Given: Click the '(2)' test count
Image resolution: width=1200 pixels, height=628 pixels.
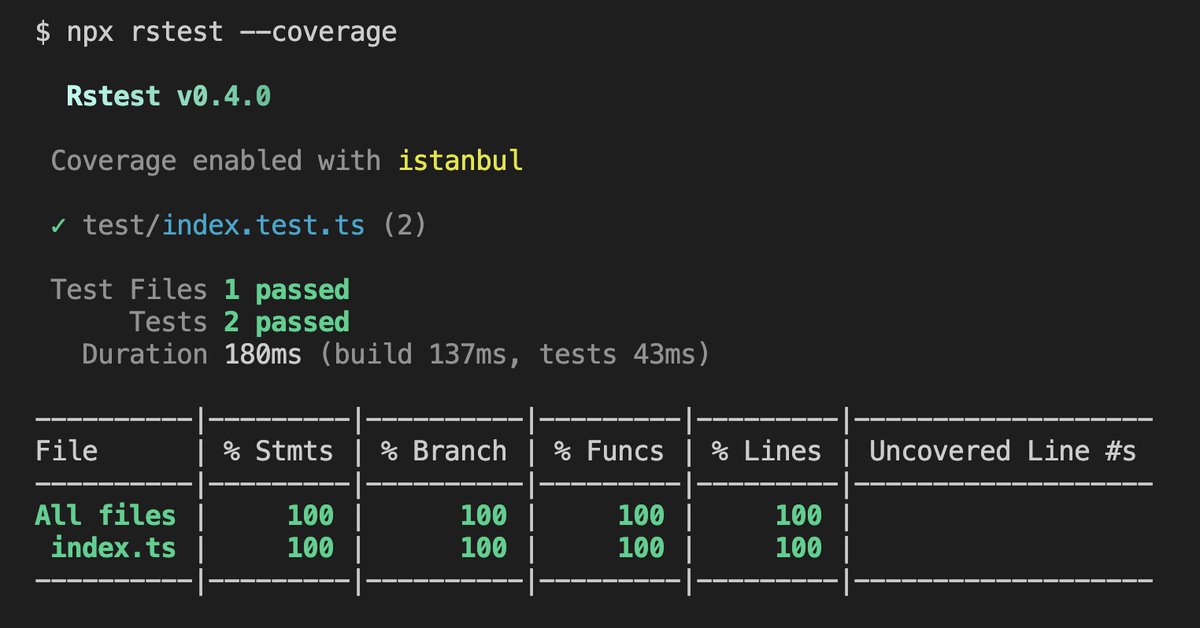Looking at the screenshot, I should (x=405, y=225).
